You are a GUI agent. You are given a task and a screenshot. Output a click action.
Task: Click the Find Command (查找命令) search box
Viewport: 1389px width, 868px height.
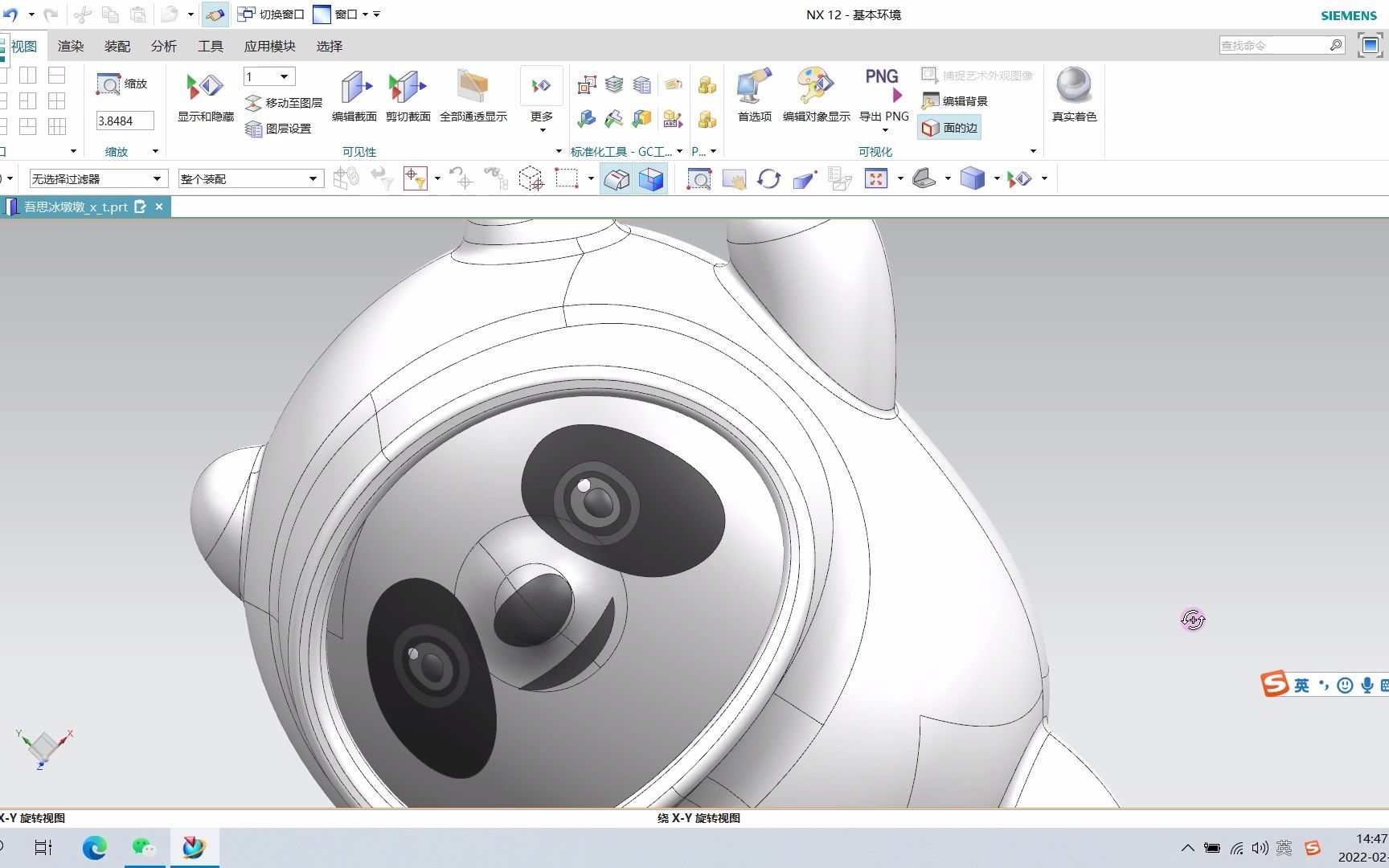pos(1283,45)
